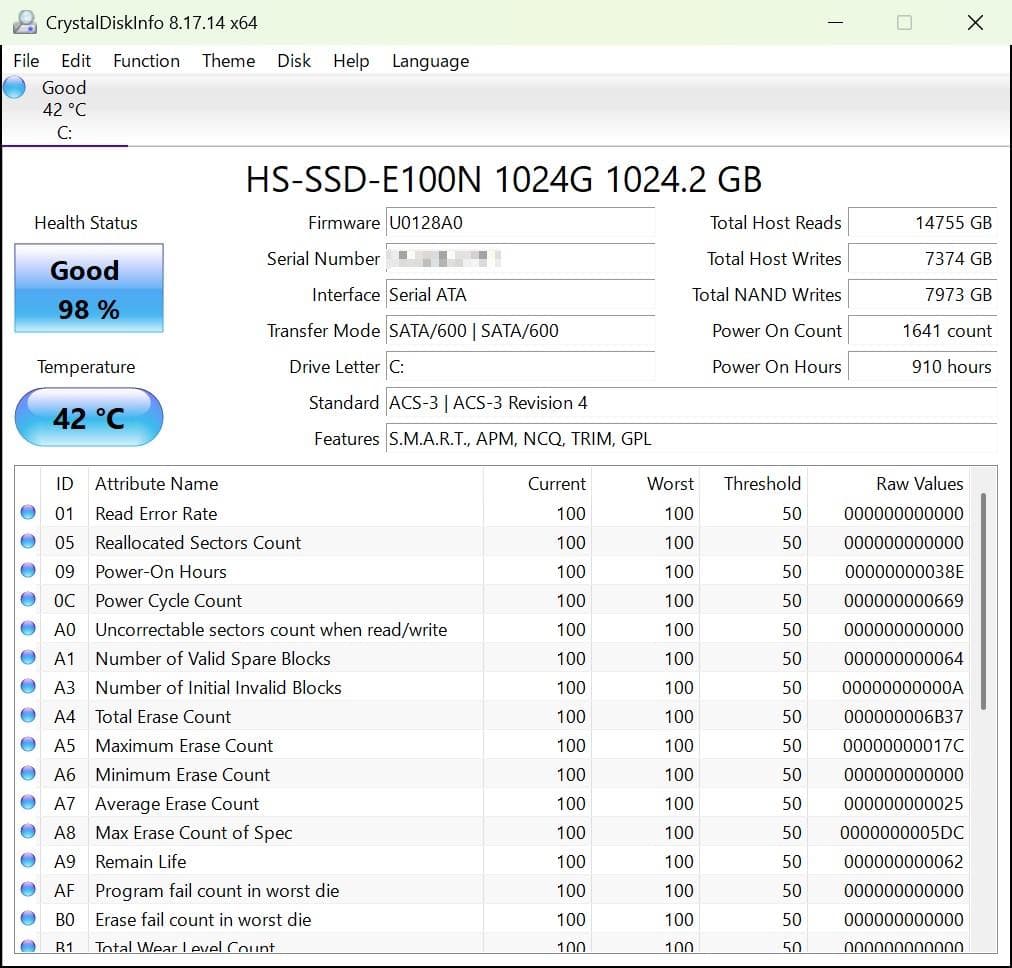The height and width of the screenshot is (968, 1012).
Task: Click Power On Count value 1641 count
Action: tap(922, 331)
